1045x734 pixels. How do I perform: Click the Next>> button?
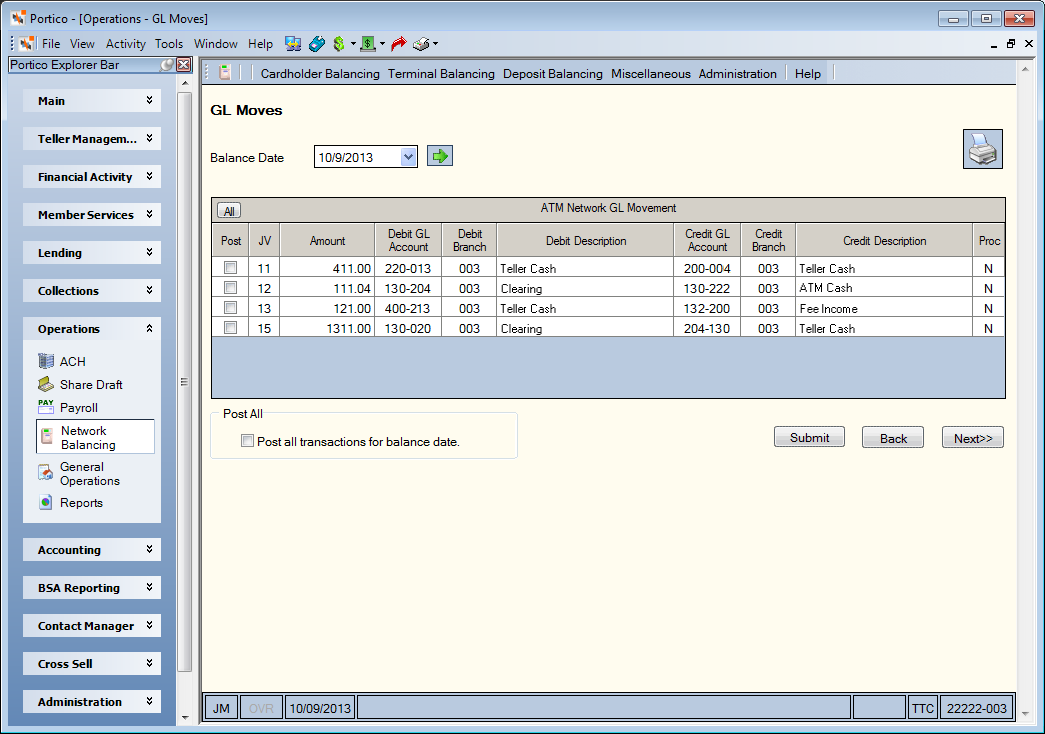[x=972, y=438]
